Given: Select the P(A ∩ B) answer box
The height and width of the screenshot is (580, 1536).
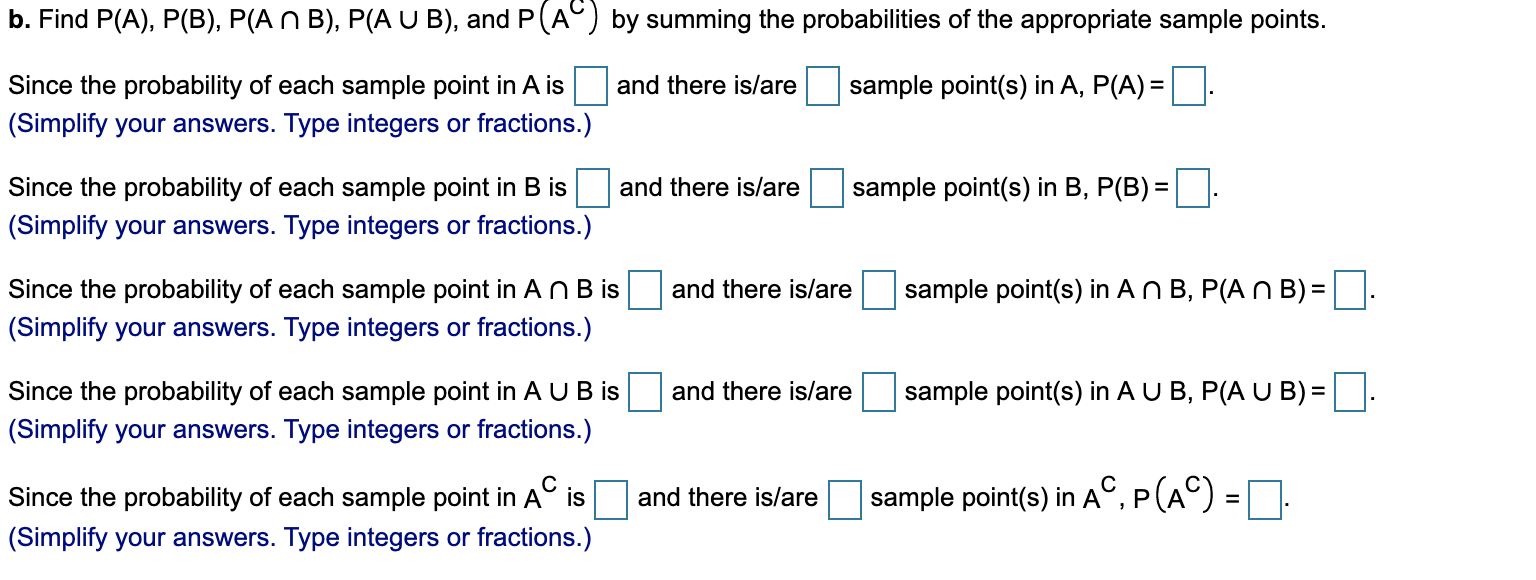Looking at the screenshot, I should coord(1348,291).
